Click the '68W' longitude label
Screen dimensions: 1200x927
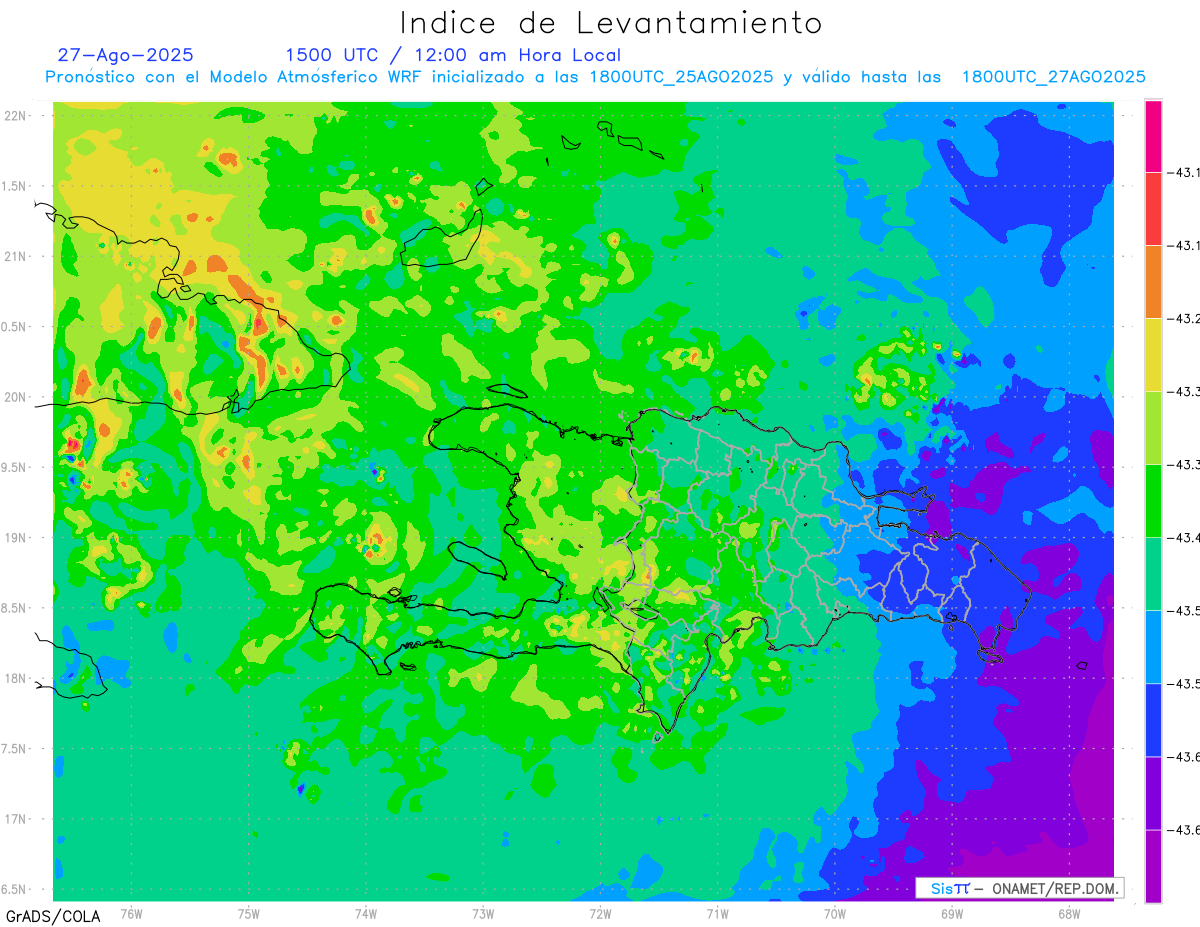1069,913
